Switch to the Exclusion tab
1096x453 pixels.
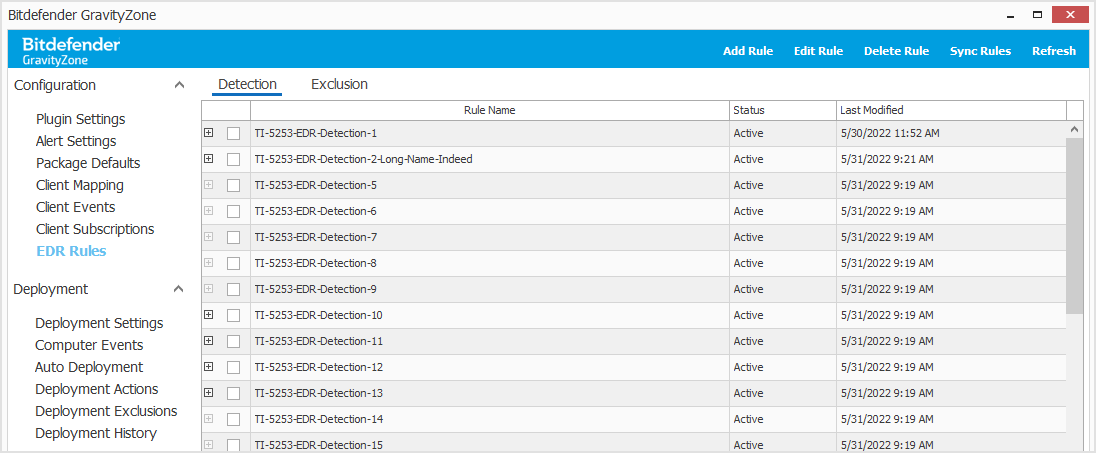click(x=339, y=84)
